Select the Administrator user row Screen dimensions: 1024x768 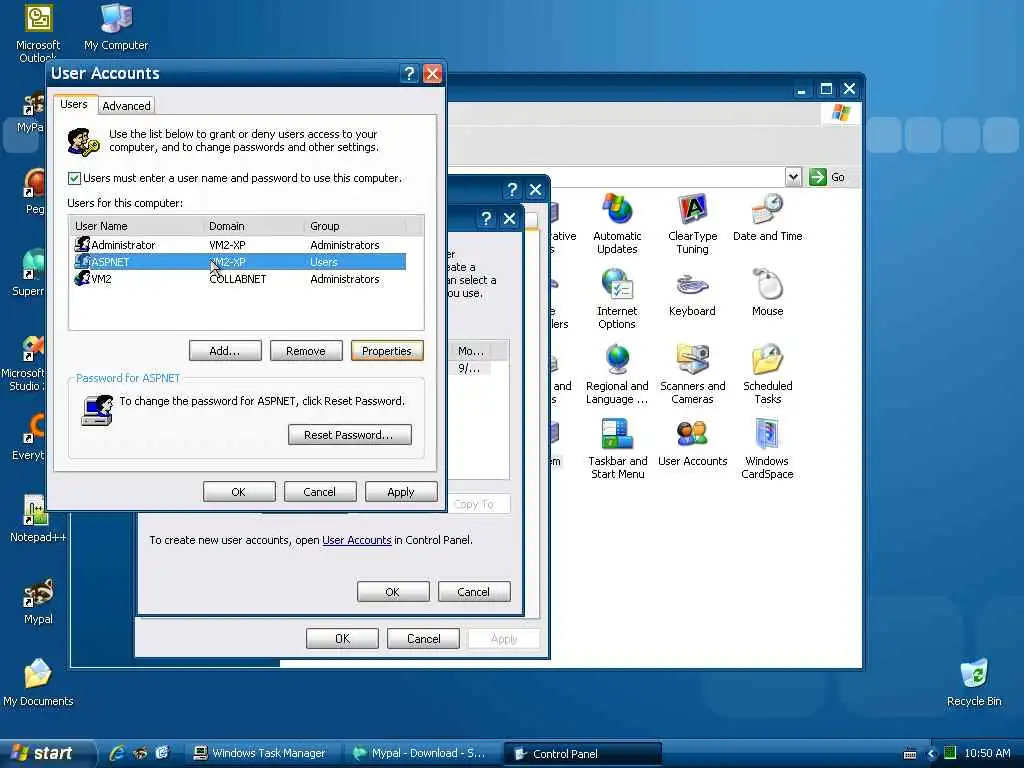pyautogui.click(x=240, y=245)
